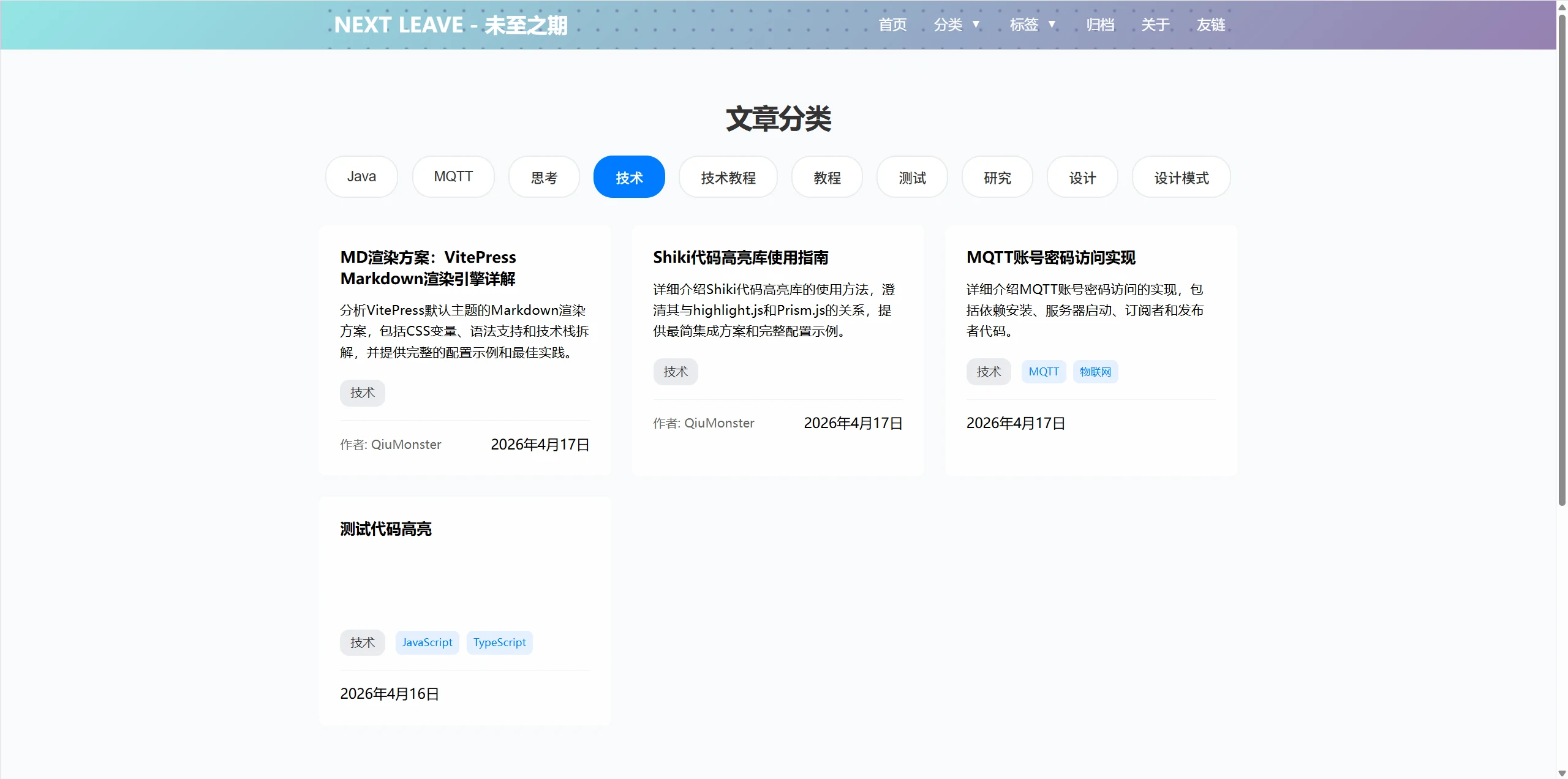1568x779 pixels.
Task: Click the Shiki card's author QiuMonster
Action: pos(704,423)
